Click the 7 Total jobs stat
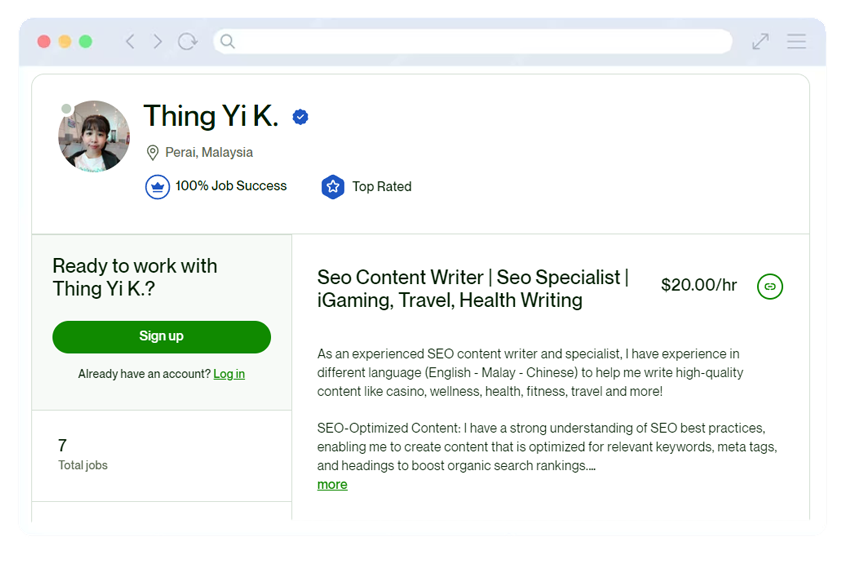 [82, 454]
